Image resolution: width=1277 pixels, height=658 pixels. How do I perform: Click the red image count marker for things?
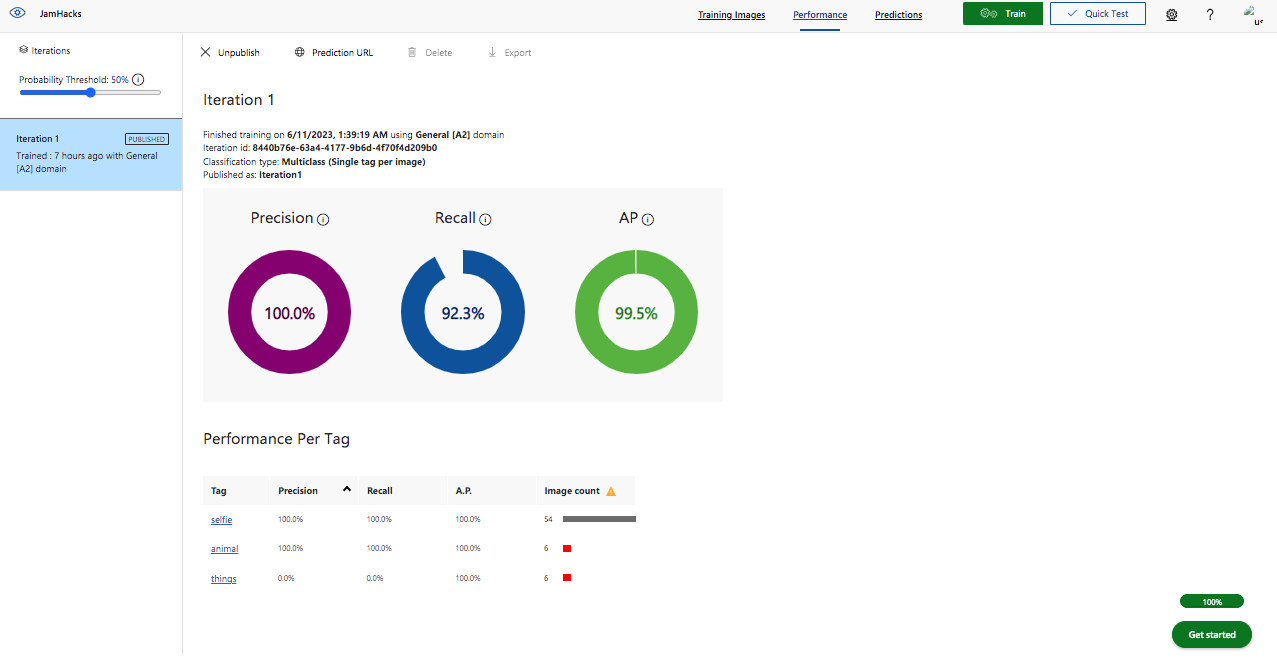(x=567, y=578)
